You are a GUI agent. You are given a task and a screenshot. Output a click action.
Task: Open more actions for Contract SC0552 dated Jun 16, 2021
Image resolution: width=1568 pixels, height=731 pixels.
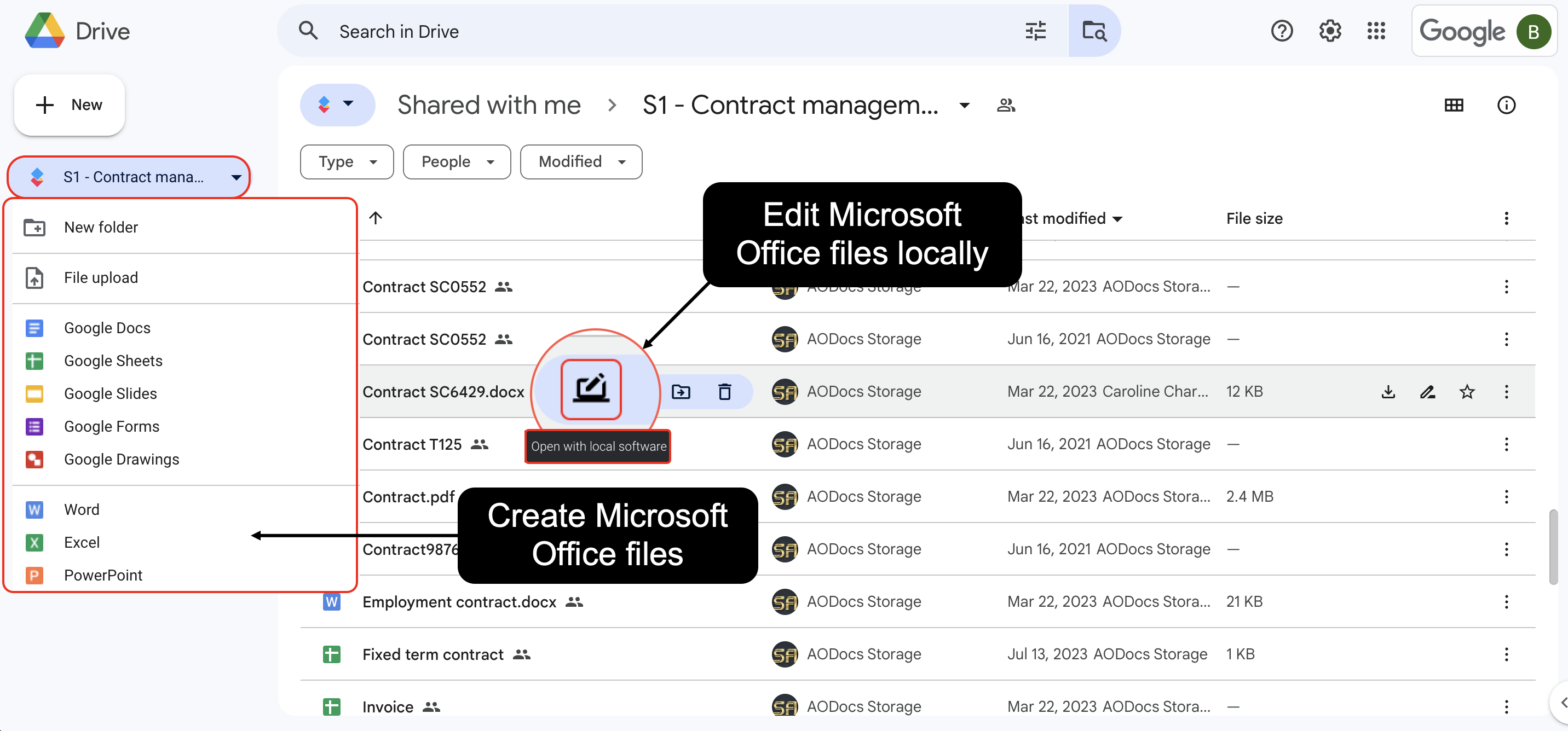pos(1507,339)
